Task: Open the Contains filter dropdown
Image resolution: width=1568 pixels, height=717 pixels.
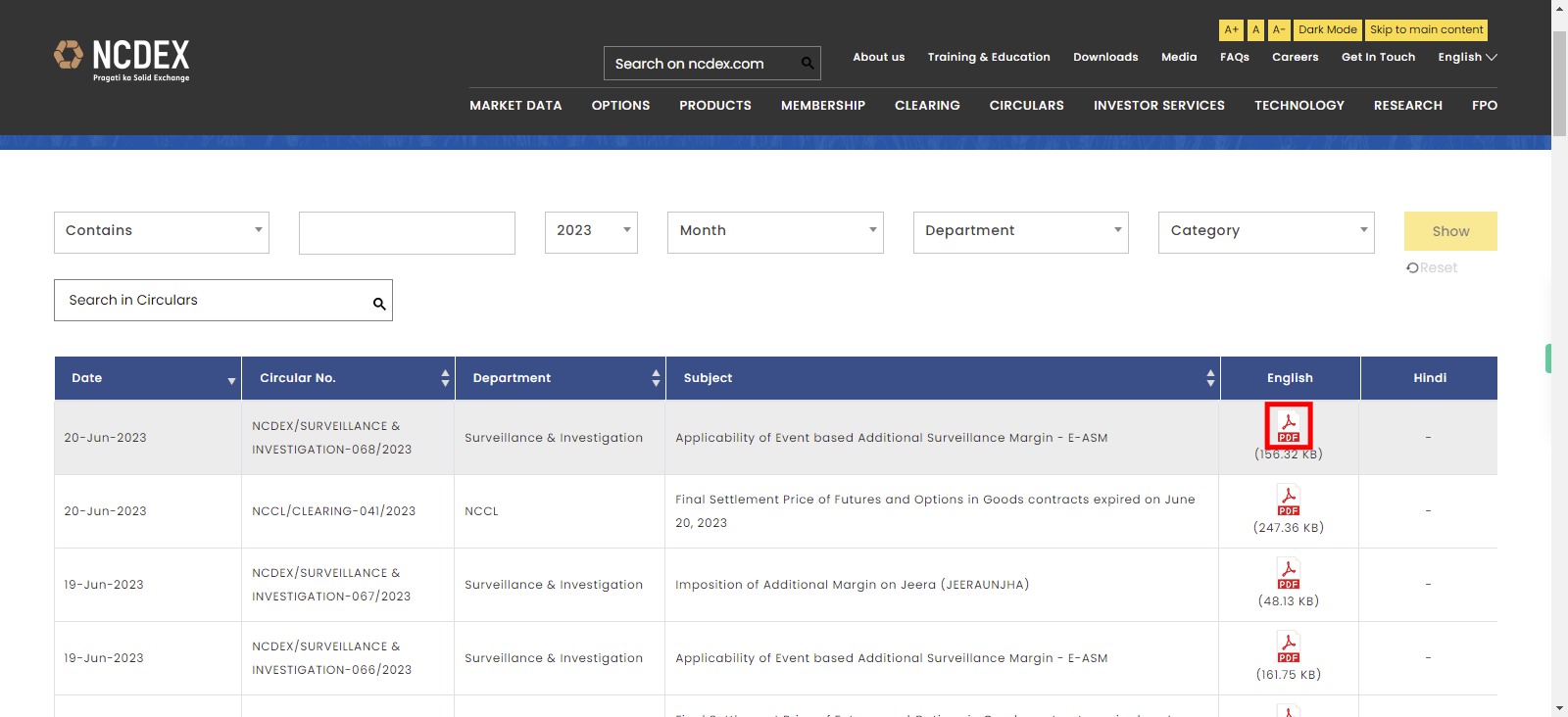Action: coord(162,232)
